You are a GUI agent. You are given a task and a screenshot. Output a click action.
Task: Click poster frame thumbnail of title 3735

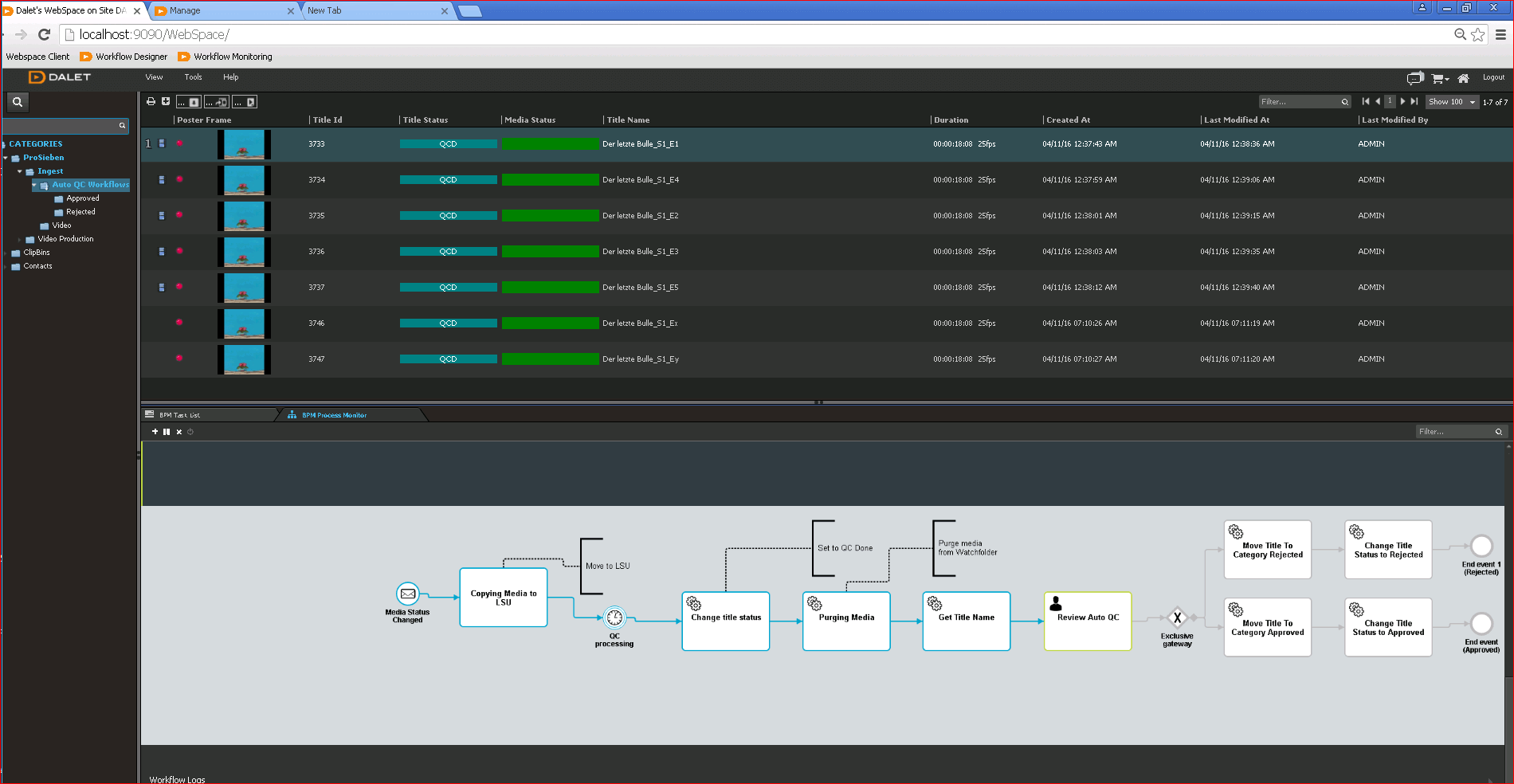244,216
